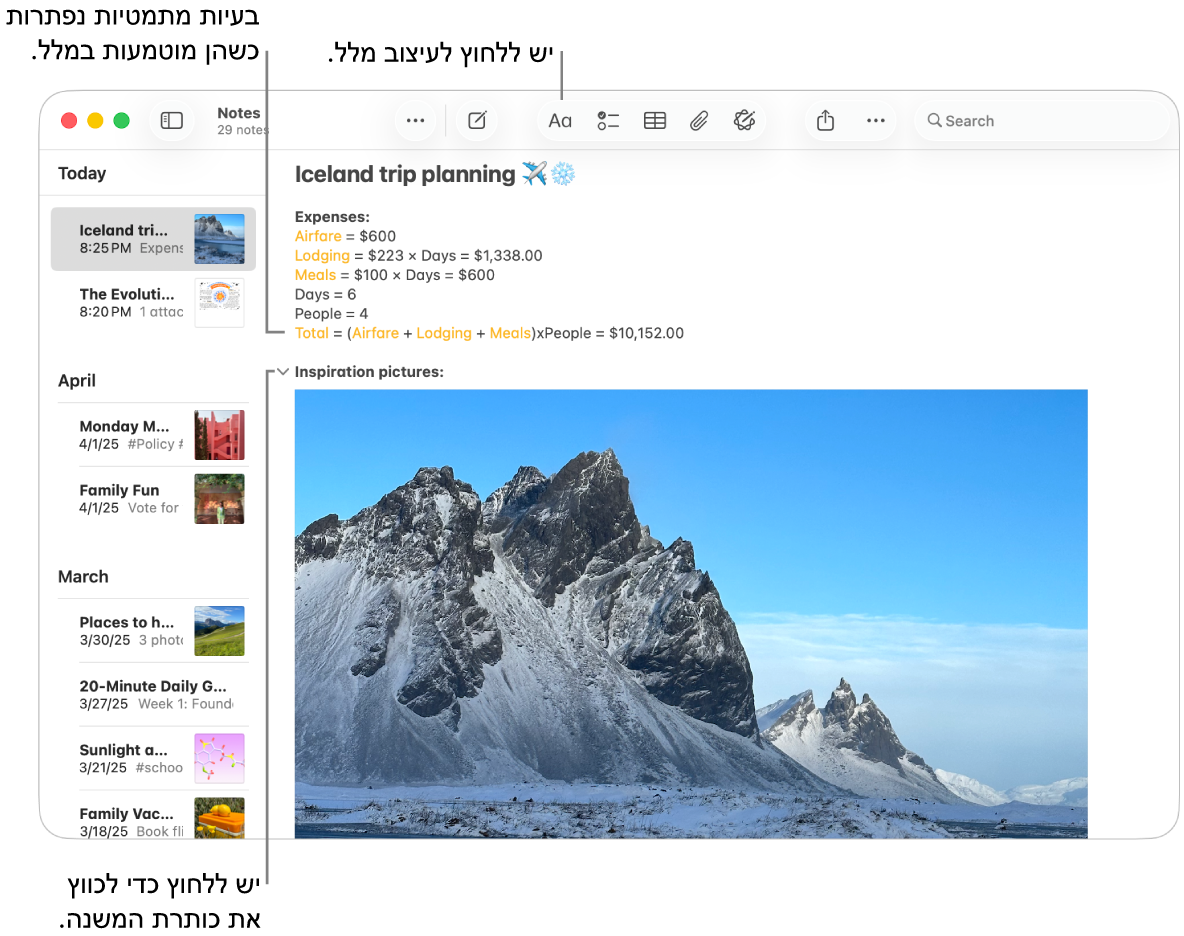Screen dimensions: 1184x936
Task: Click the March section header
Action: (83, 577)
